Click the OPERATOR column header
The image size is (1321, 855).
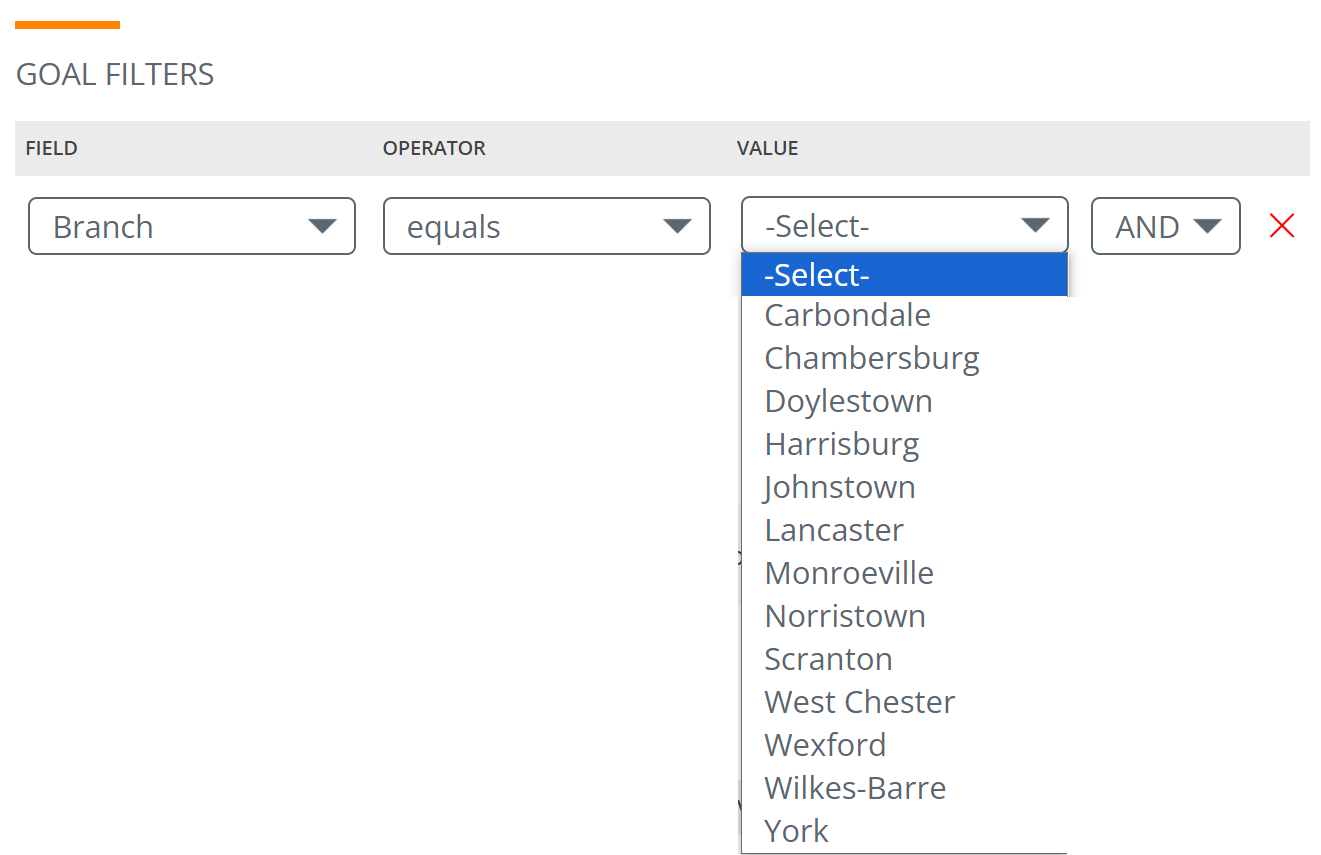pyautogui.click(x=434, y=148)
